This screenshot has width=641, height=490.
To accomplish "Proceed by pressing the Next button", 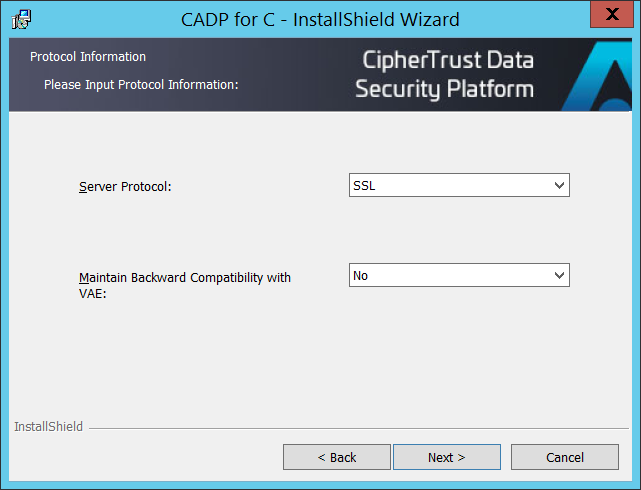I will pyautogui.click(x=446, y=457).
